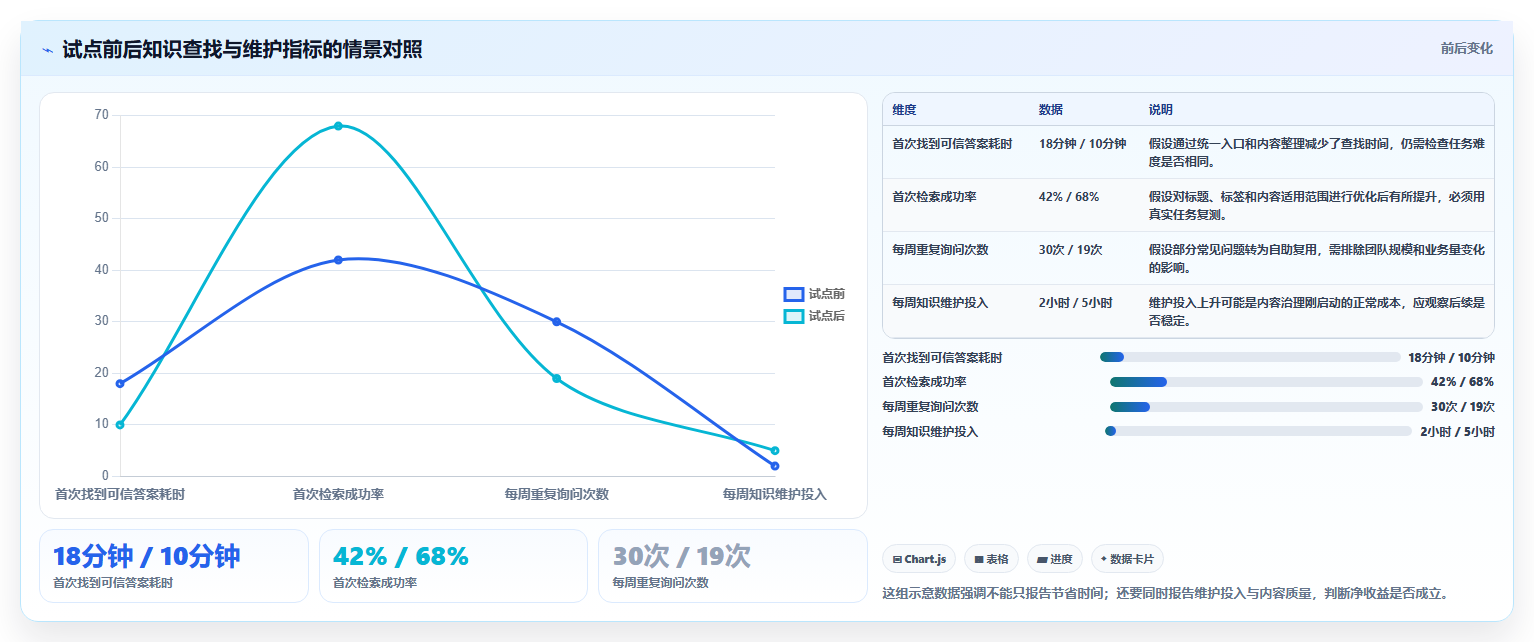Click the 试点前 data point at 42

pos(338,260)
